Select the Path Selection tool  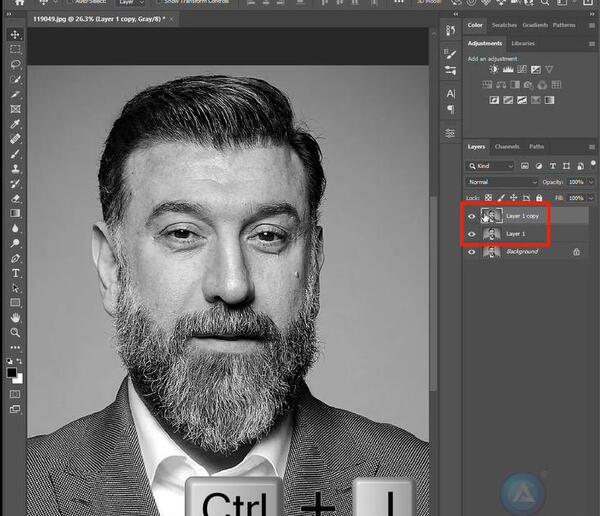(15, 288)
